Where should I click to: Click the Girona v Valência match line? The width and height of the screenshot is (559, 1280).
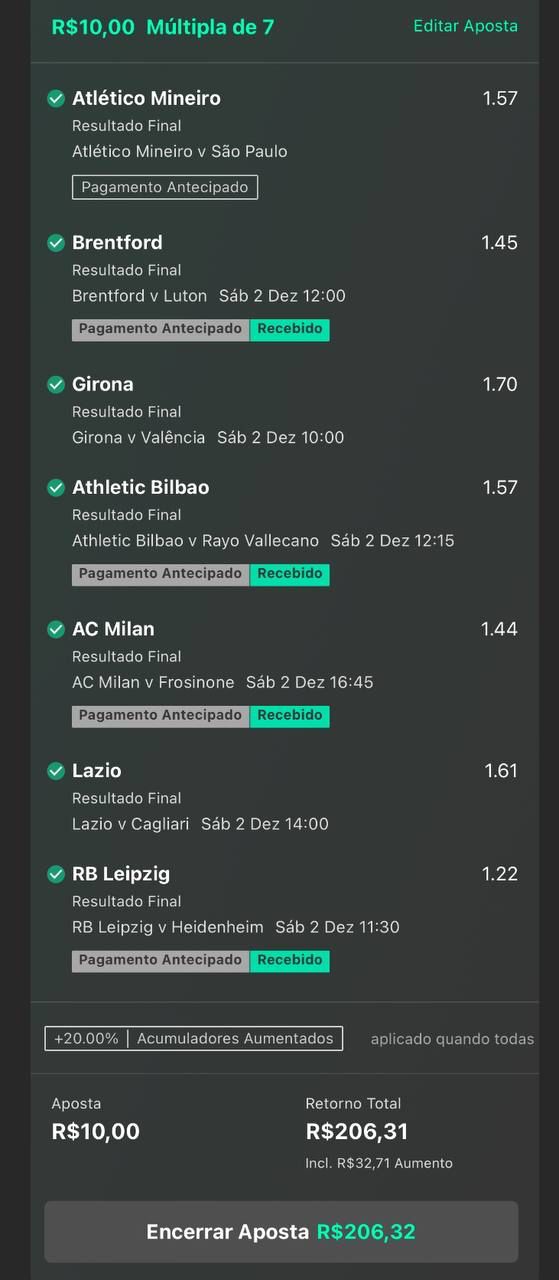(208, 437)
